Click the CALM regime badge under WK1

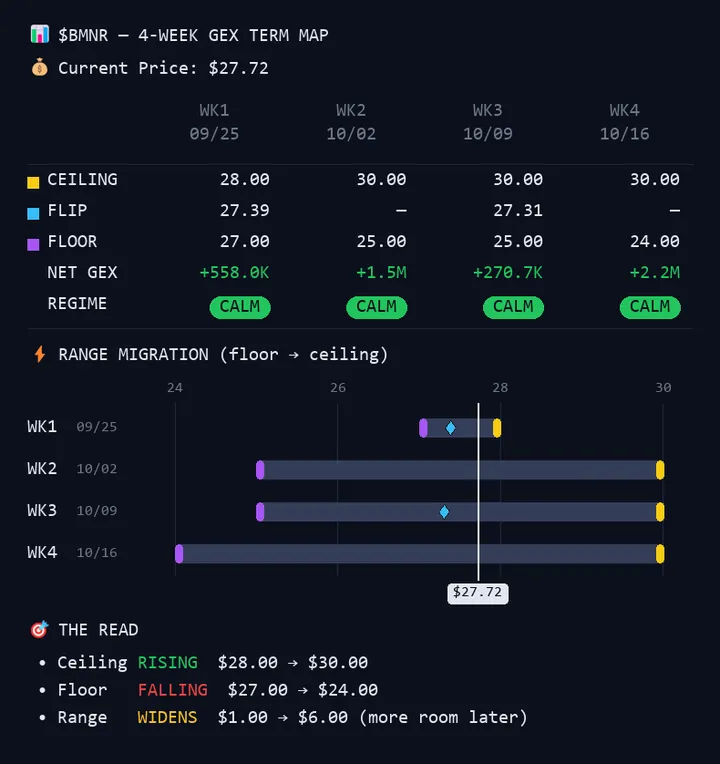[x=240, y=307]
